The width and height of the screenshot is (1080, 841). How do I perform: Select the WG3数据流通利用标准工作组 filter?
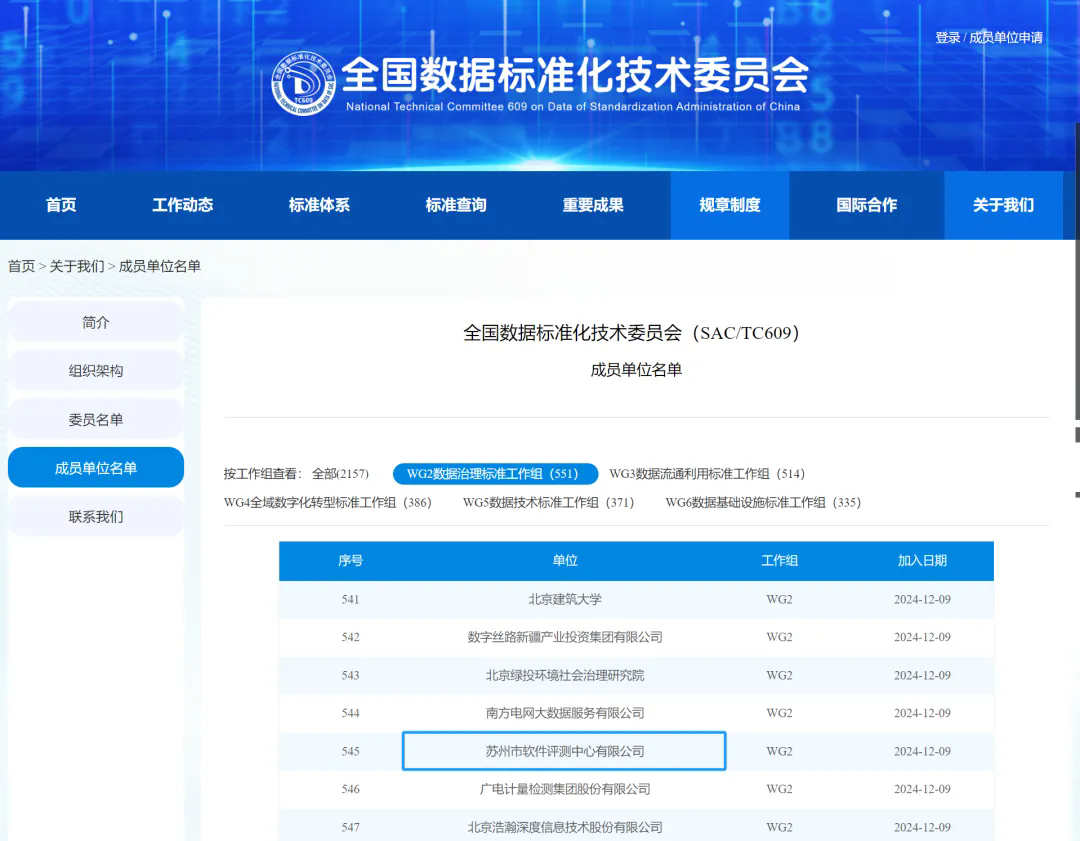point(706,474)
